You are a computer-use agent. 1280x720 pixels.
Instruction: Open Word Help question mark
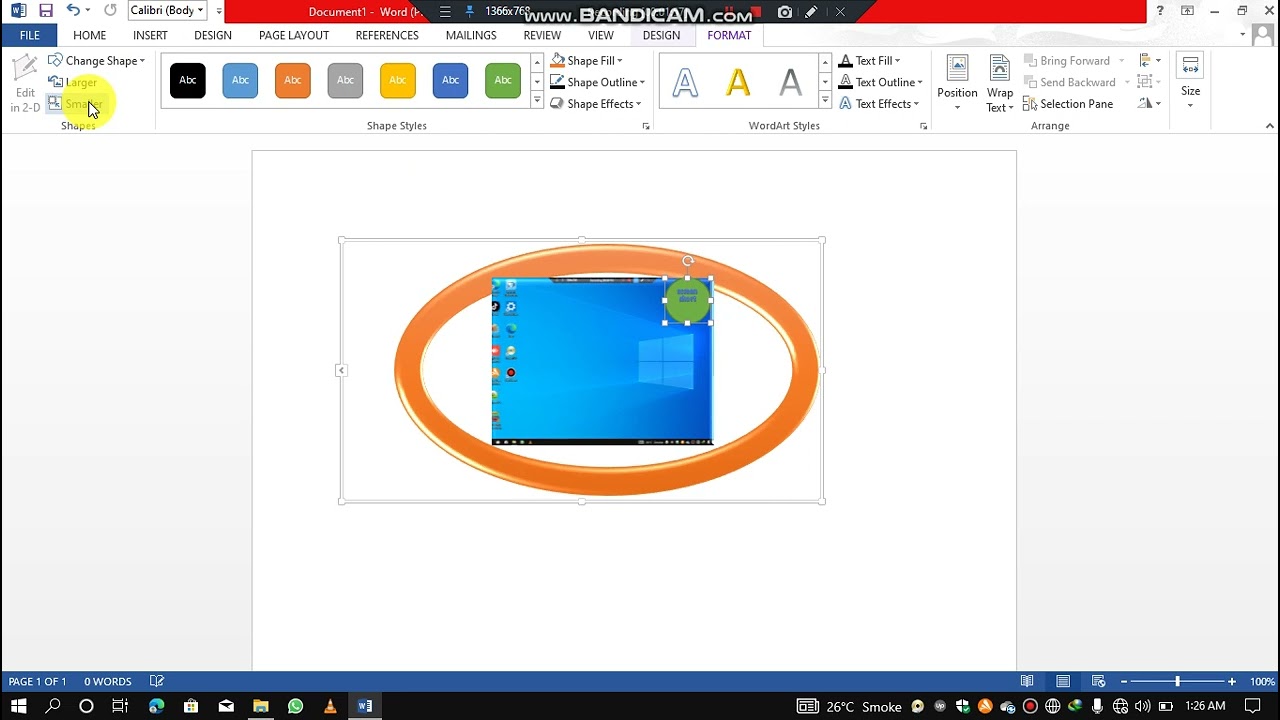(1159, 11)
